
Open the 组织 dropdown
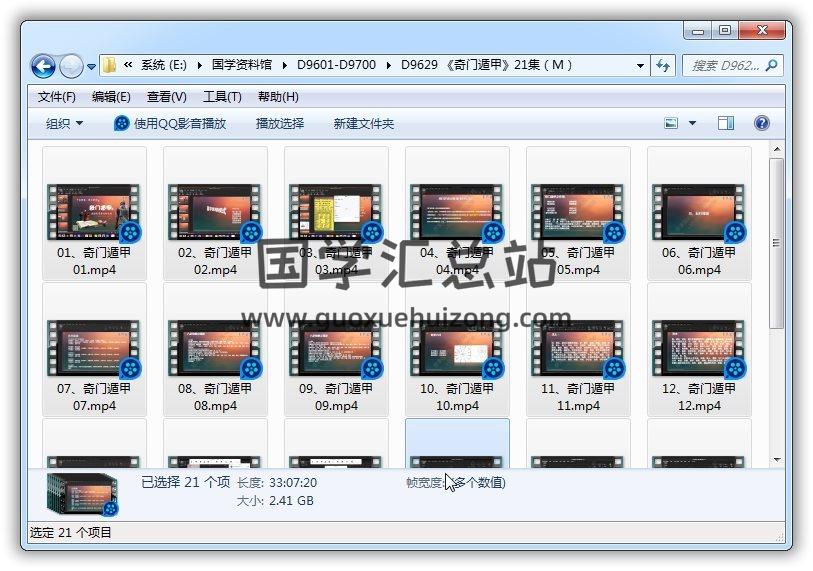tap(64, 123)
